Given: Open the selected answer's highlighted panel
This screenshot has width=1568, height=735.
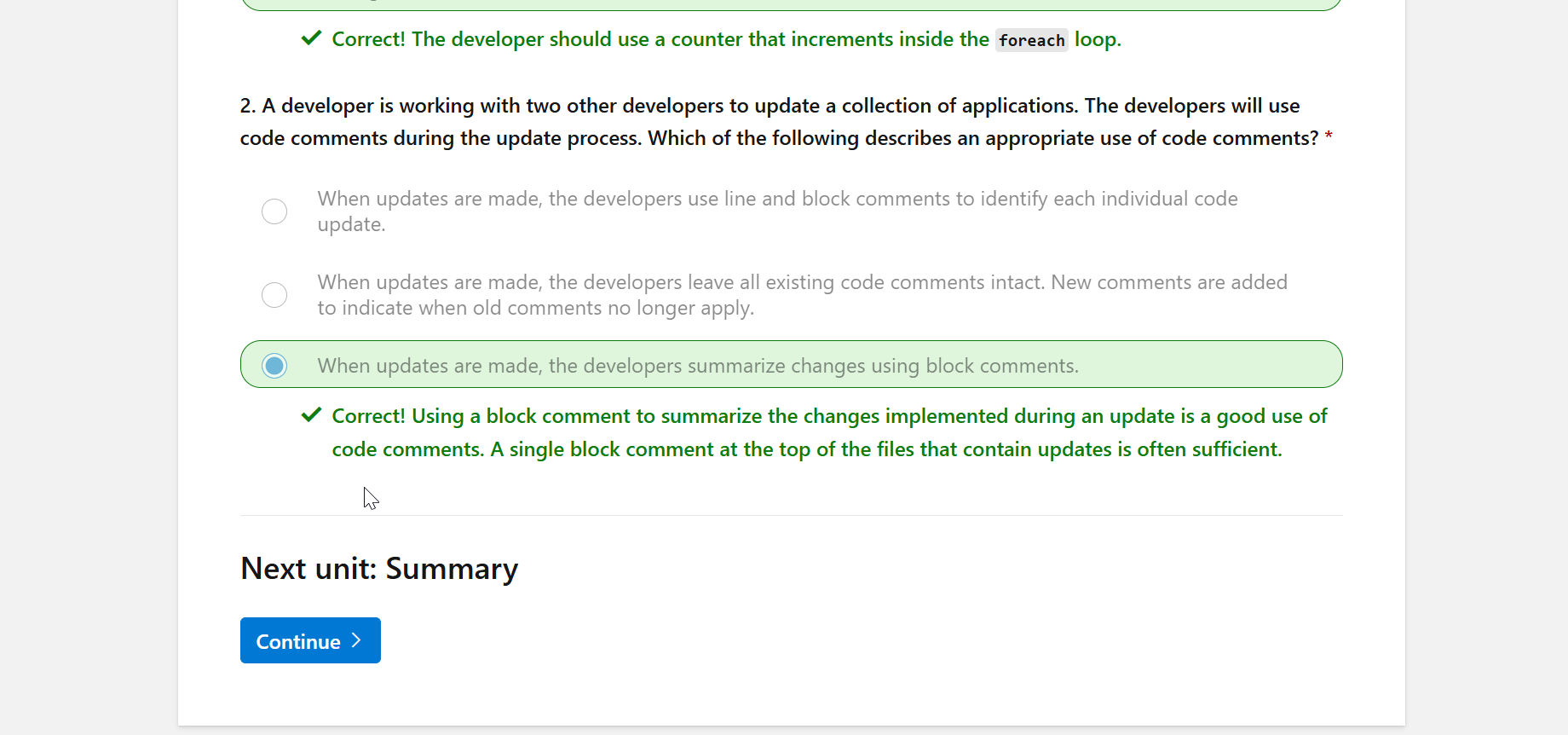Looking at the screenshot, I should click(791, 364).
